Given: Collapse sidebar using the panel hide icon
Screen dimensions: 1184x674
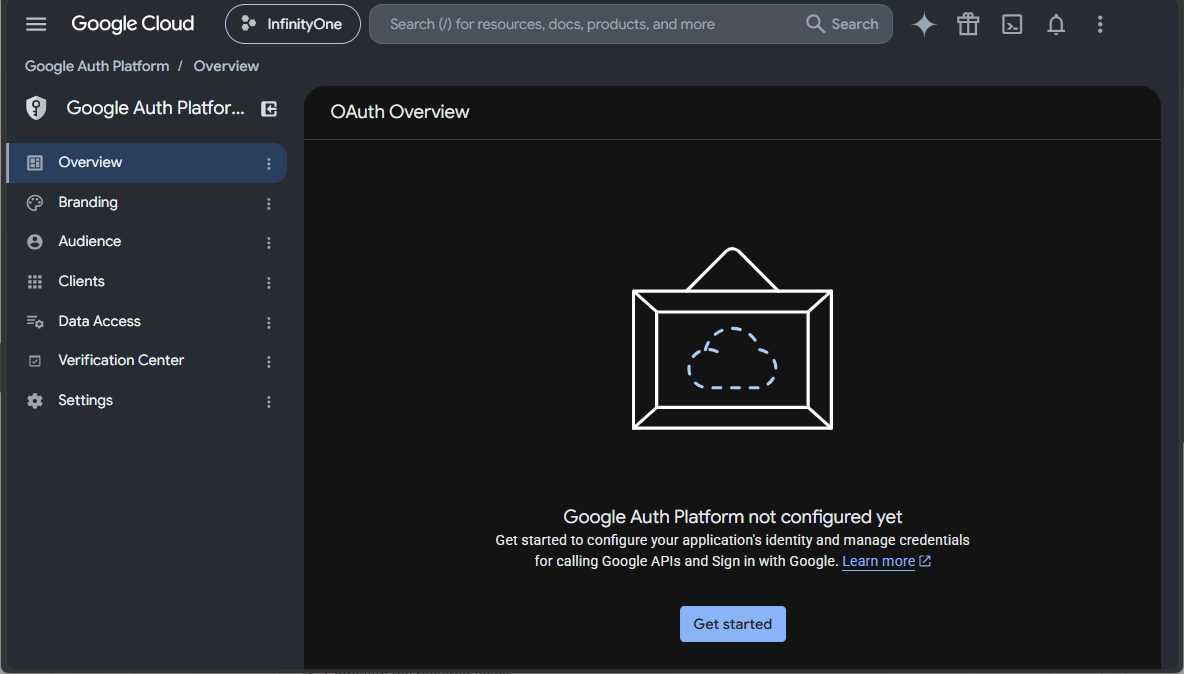Looking at the screenshot, I should (x=269, y=109).
